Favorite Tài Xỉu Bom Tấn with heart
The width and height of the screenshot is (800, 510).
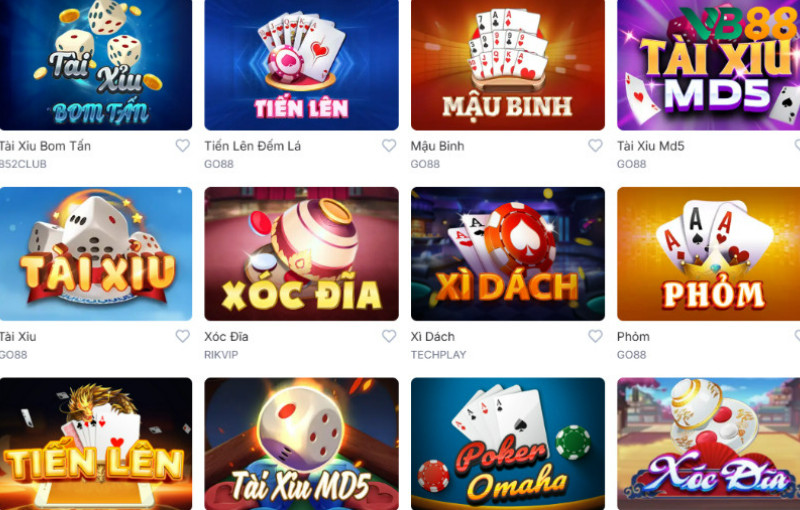tap(183, 146)
